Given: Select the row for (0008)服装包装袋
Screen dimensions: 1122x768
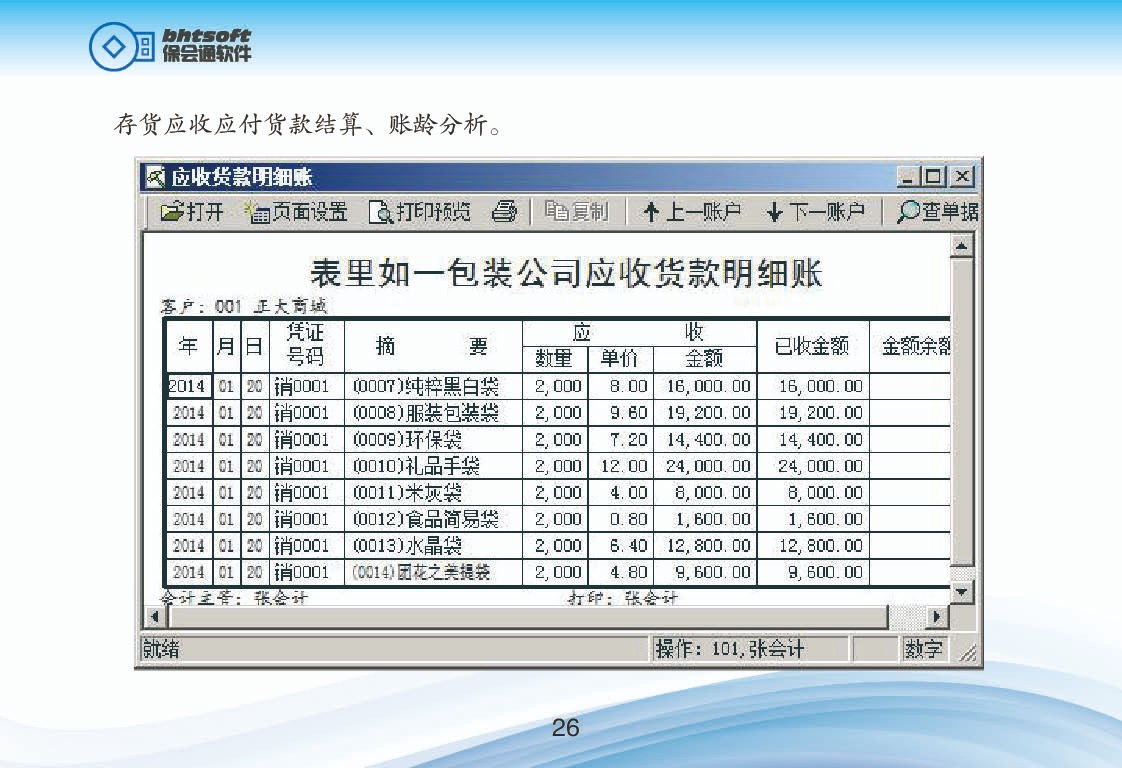Looking at the screenshot, I should tap(425, 413).
